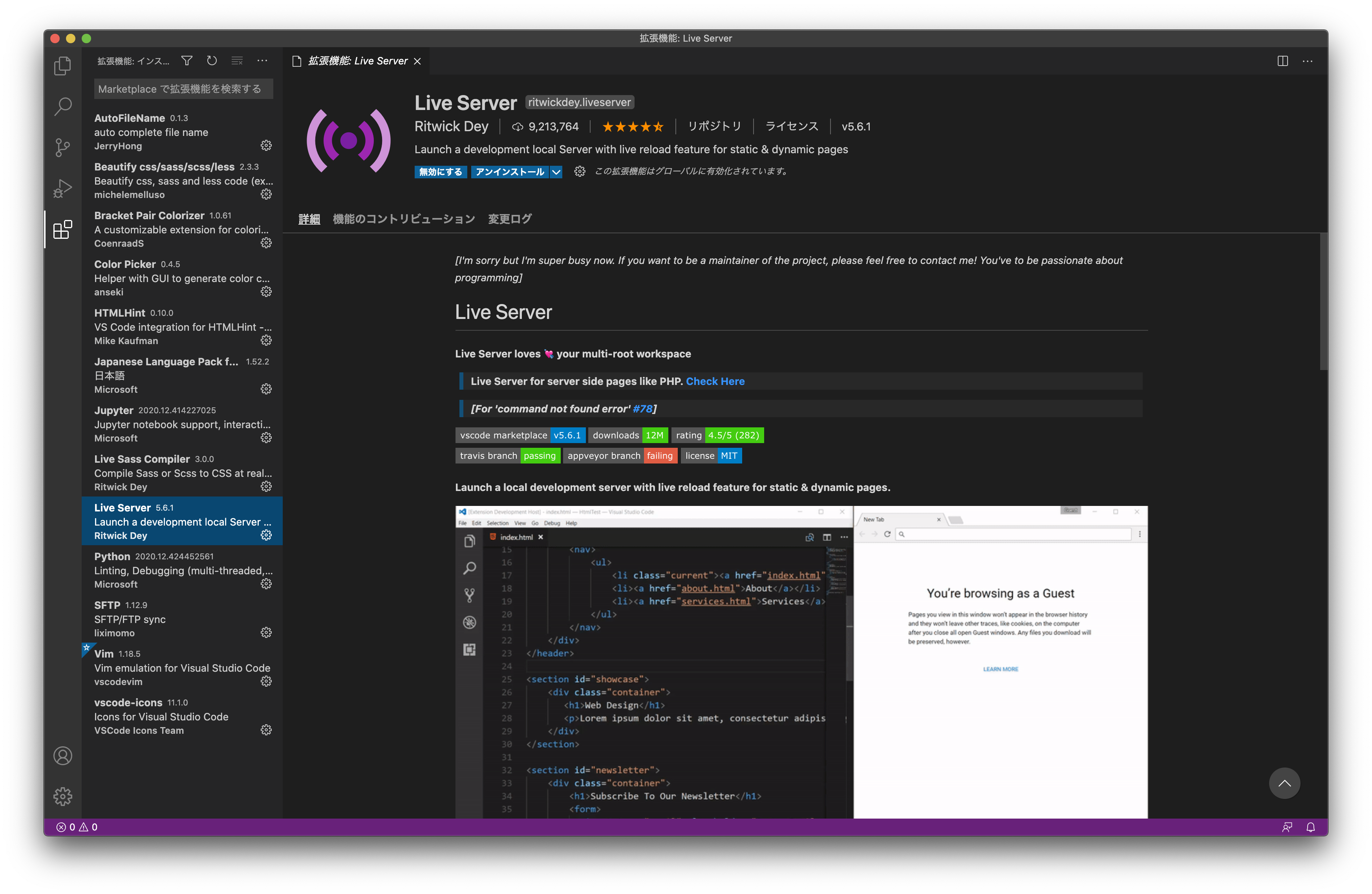This screenshot has width=1372, height=894.
Task: Open manage gear for HTMLHint
Action: (266, 340)
